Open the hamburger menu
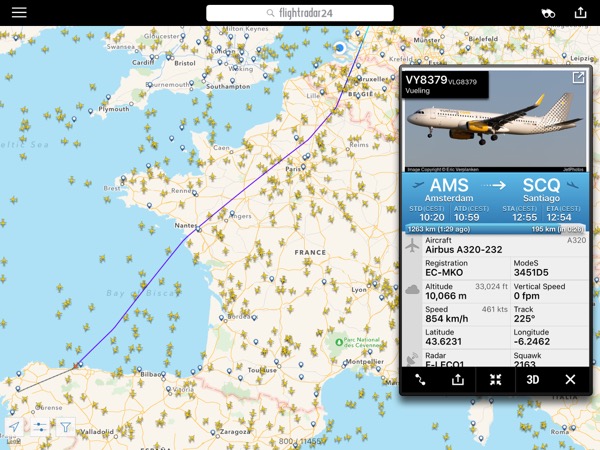This screenshot has width=600, height=450. [19, 13]
